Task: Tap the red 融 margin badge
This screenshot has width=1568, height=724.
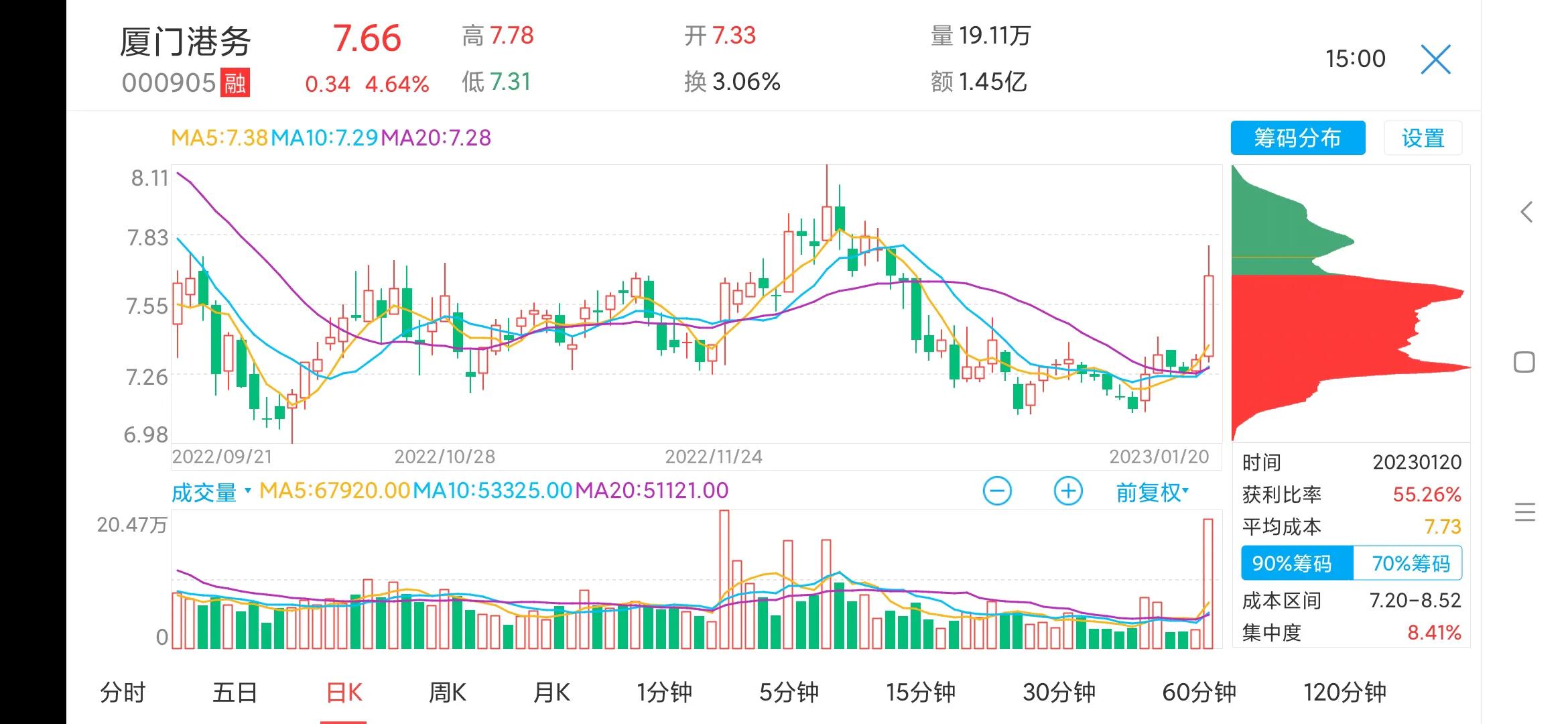Action: tap(235, 84)
